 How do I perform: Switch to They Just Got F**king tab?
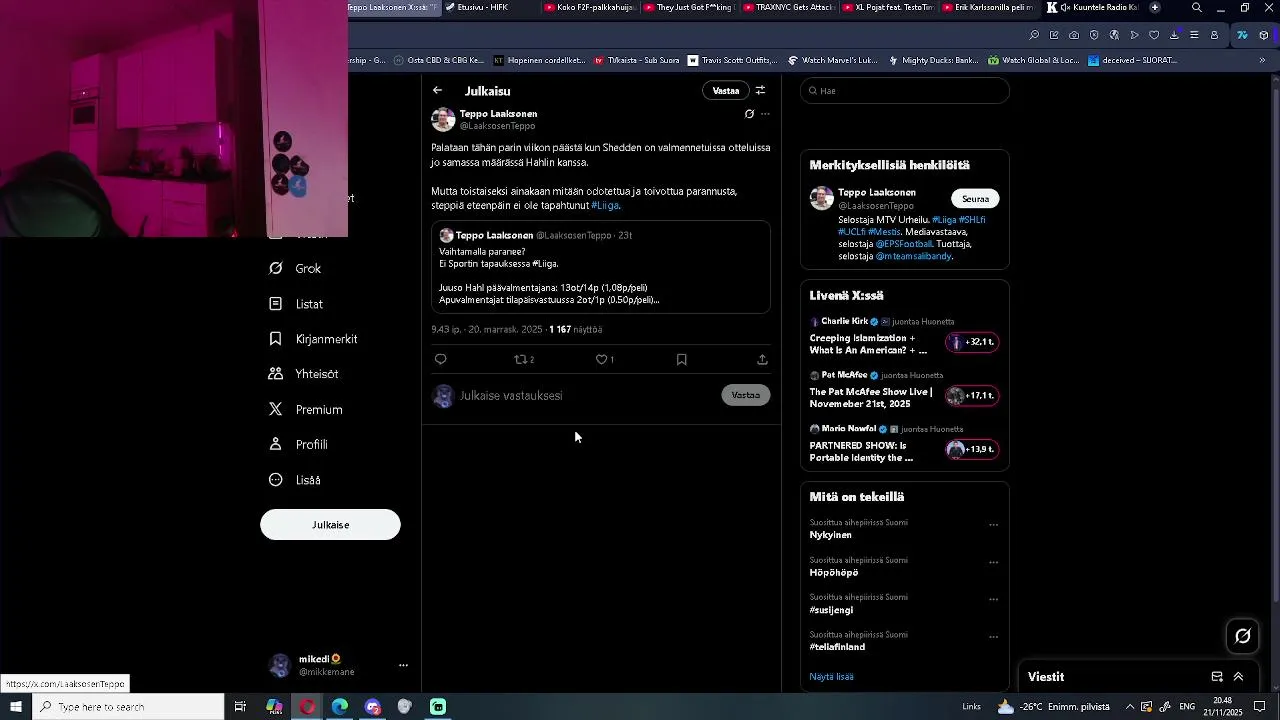point(690,7)
